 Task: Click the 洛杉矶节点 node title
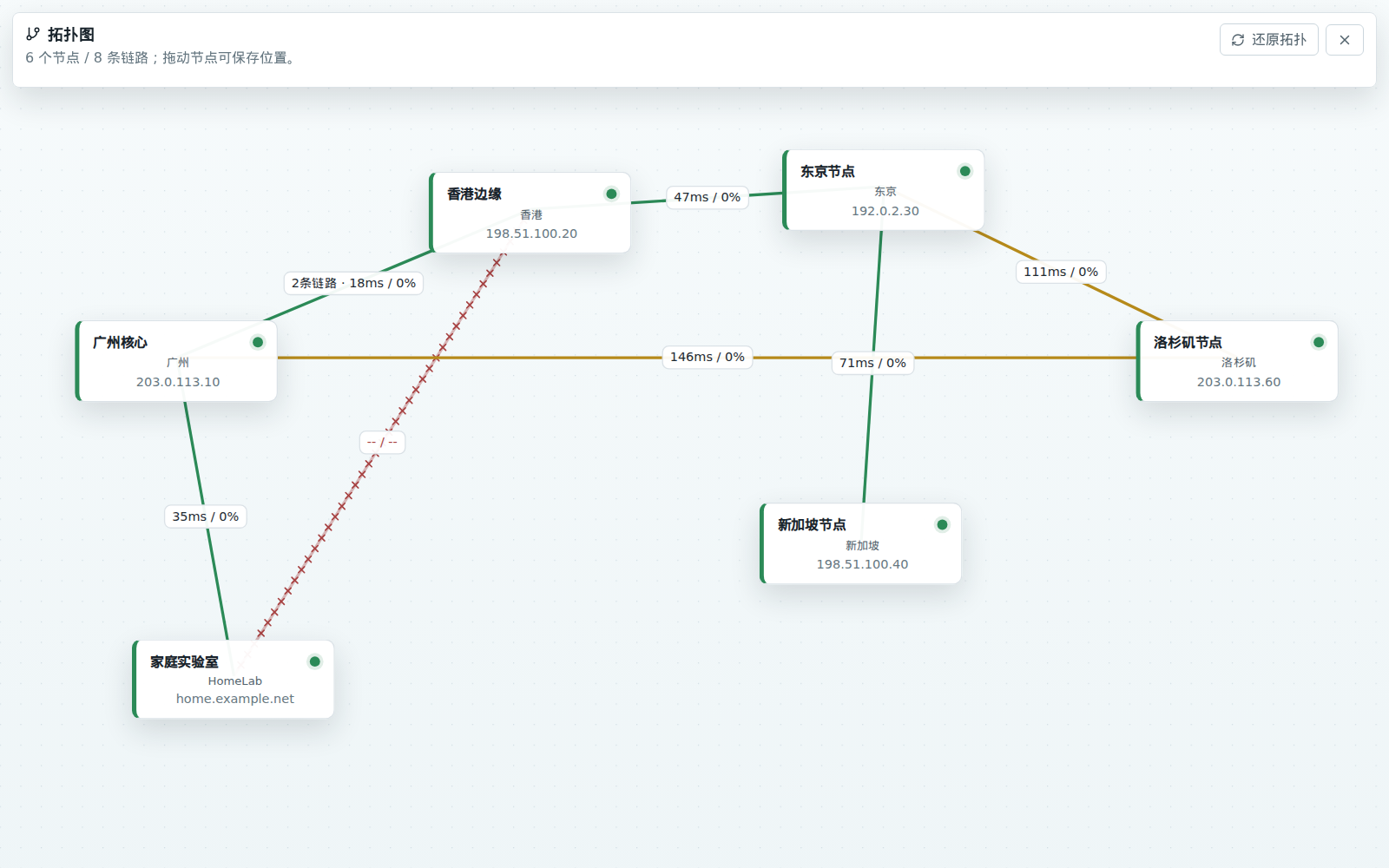click(x=1187, y=342)
